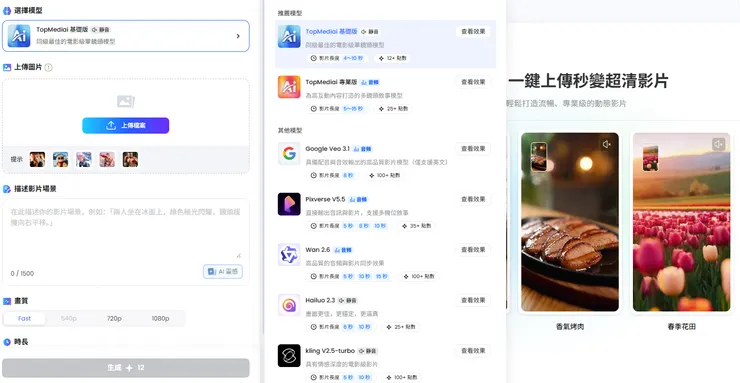View effects for Pixverse V5.5
The width and height of the screenshot is (740, 383).
point(473,199)
